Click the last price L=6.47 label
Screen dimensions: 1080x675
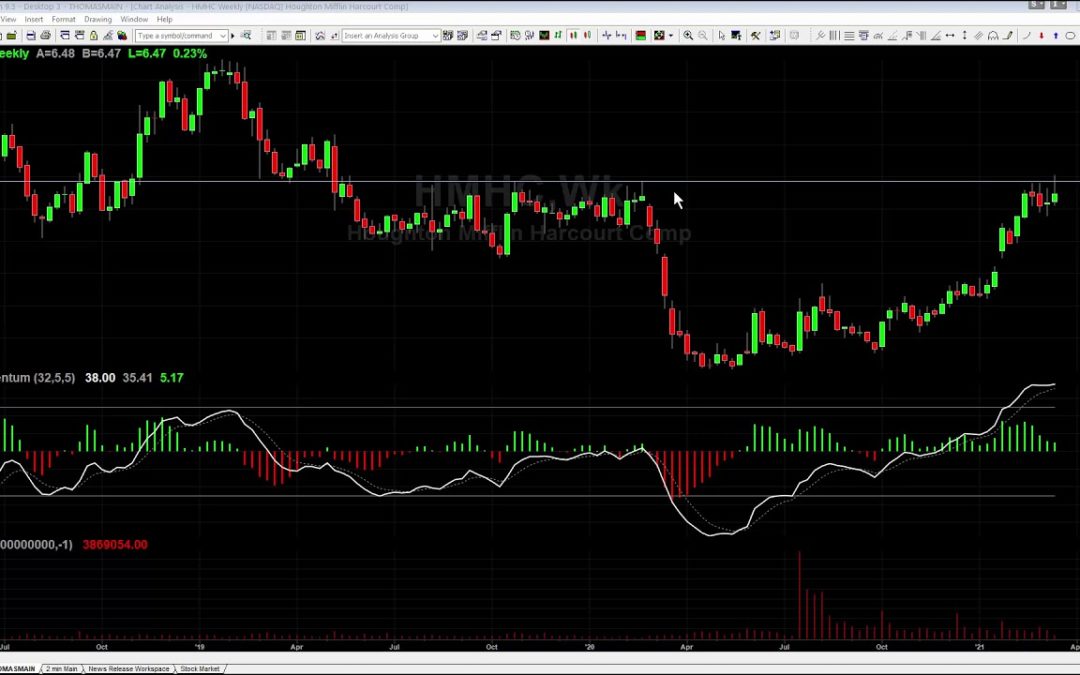[x=147, y=53]
